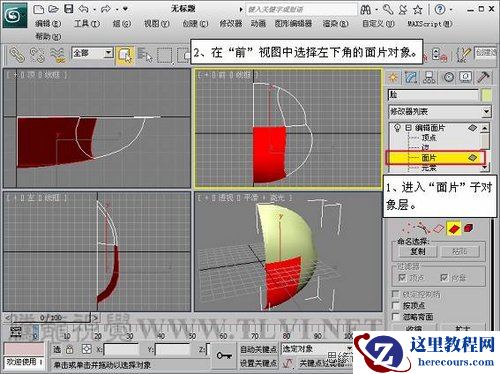Switch to the Display command panel
The image size is (500, 374).
click(466, 77)
